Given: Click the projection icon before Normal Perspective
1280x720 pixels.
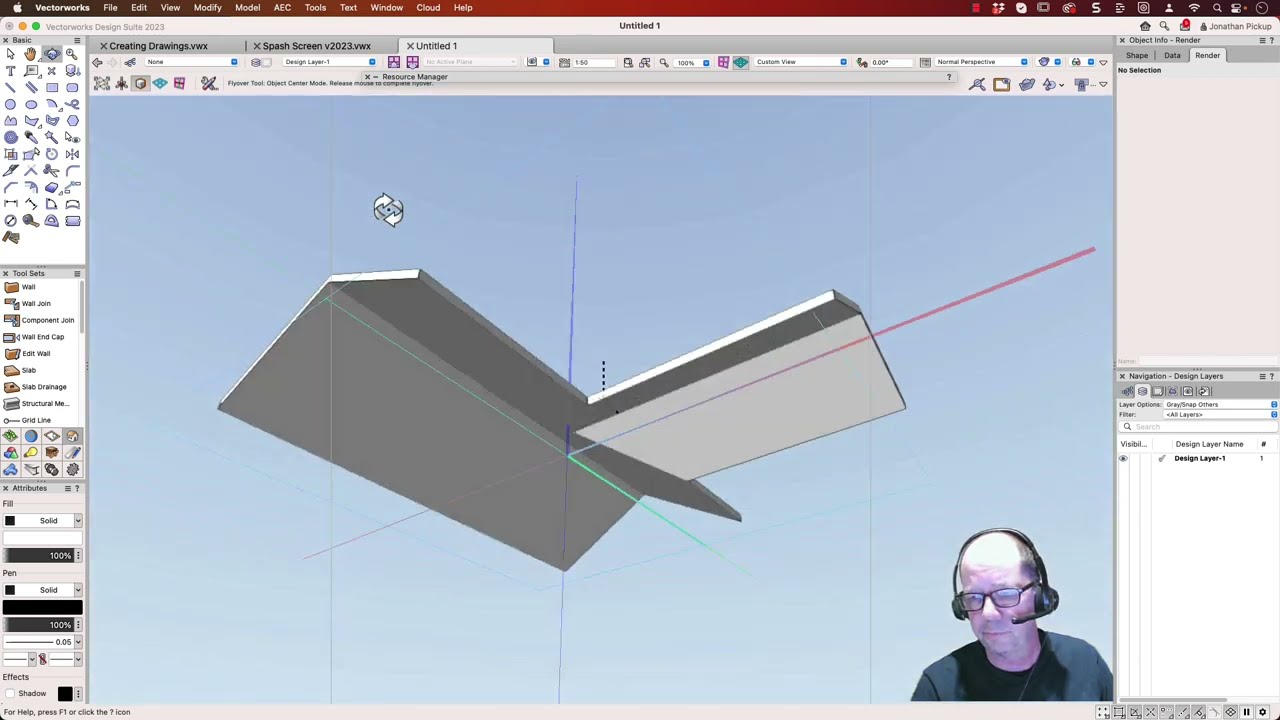Looking at the screenshot, I should point(925,62).
